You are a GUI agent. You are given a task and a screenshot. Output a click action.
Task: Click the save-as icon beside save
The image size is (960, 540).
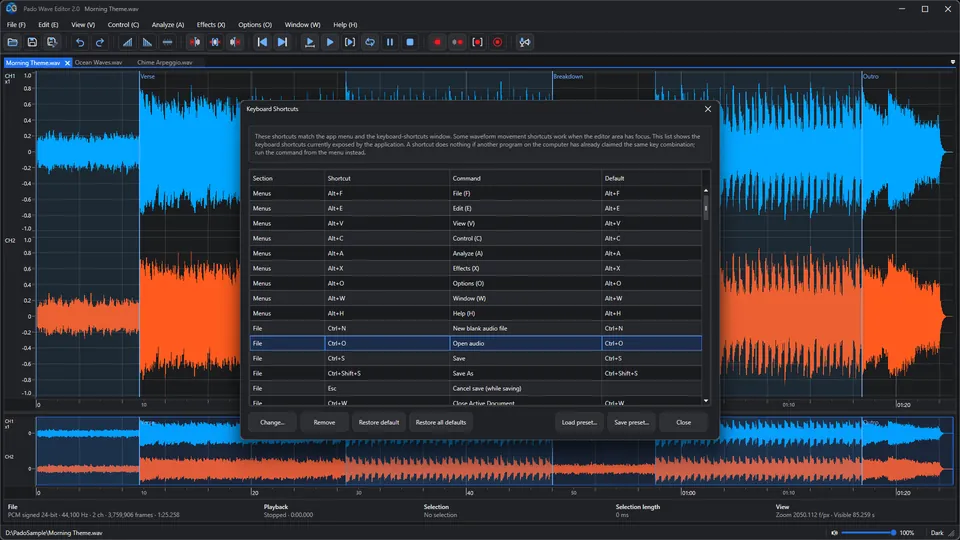click(52, 42)
